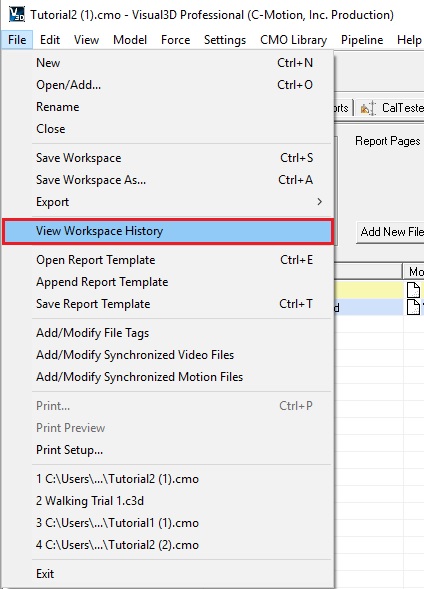Open the Pipeline menu
This screenshot has height=589, width=424.
362,40
